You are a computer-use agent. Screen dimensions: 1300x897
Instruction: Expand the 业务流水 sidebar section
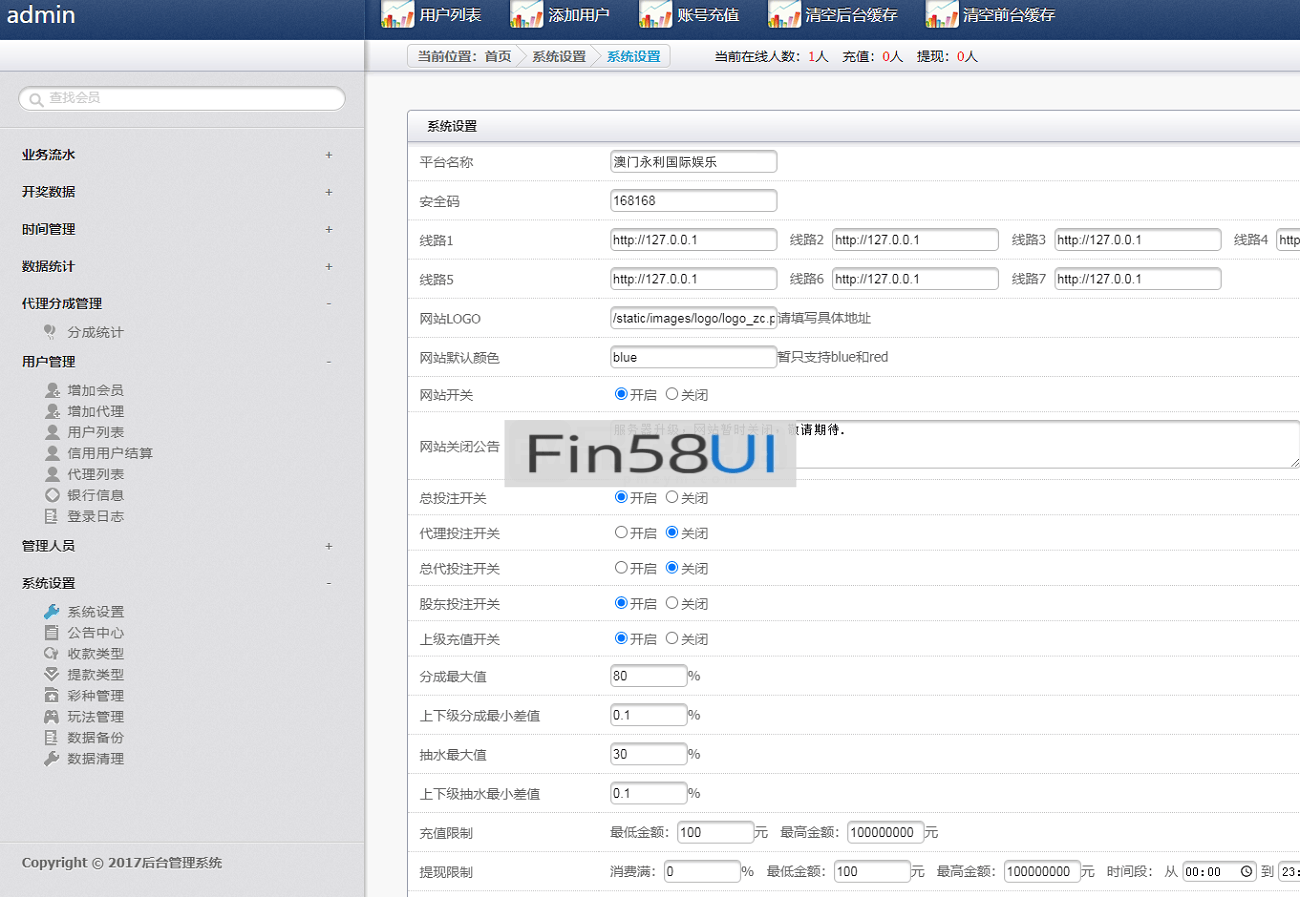click(x=329, y=155)
